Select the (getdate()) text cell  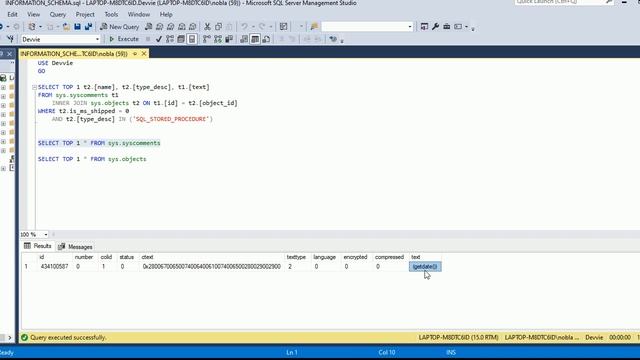(x=425, y=267)
